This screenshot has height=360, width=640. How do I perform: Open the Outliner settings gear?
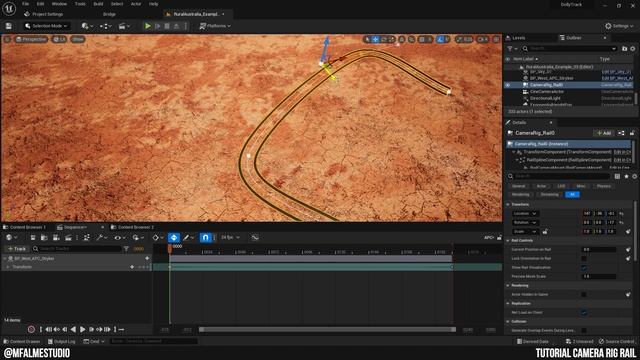[x=633, y=49]
